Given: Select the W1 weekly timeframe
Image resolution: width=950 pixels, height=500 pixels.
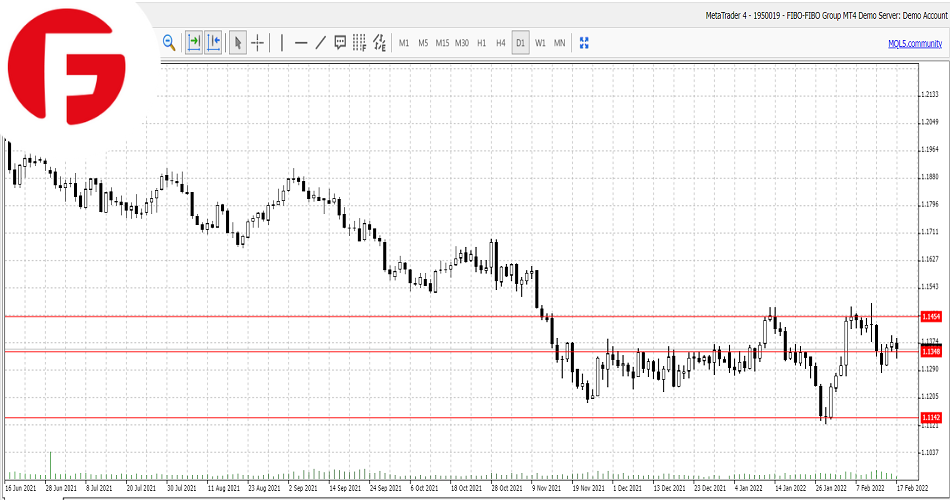Looking at the screenshot, I should point(540,43).
